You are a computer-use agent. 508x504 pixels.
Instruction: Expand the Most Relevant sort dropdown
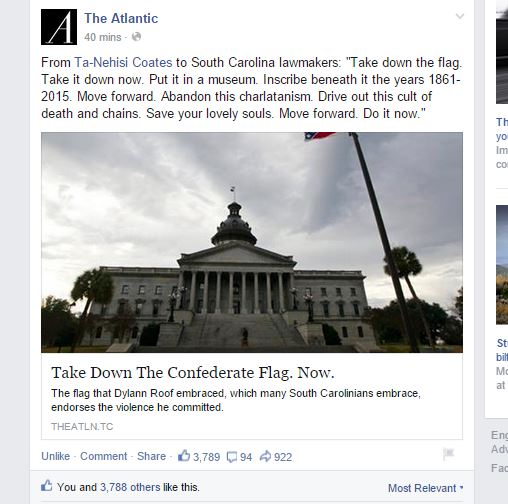click(x=426, y=488)
